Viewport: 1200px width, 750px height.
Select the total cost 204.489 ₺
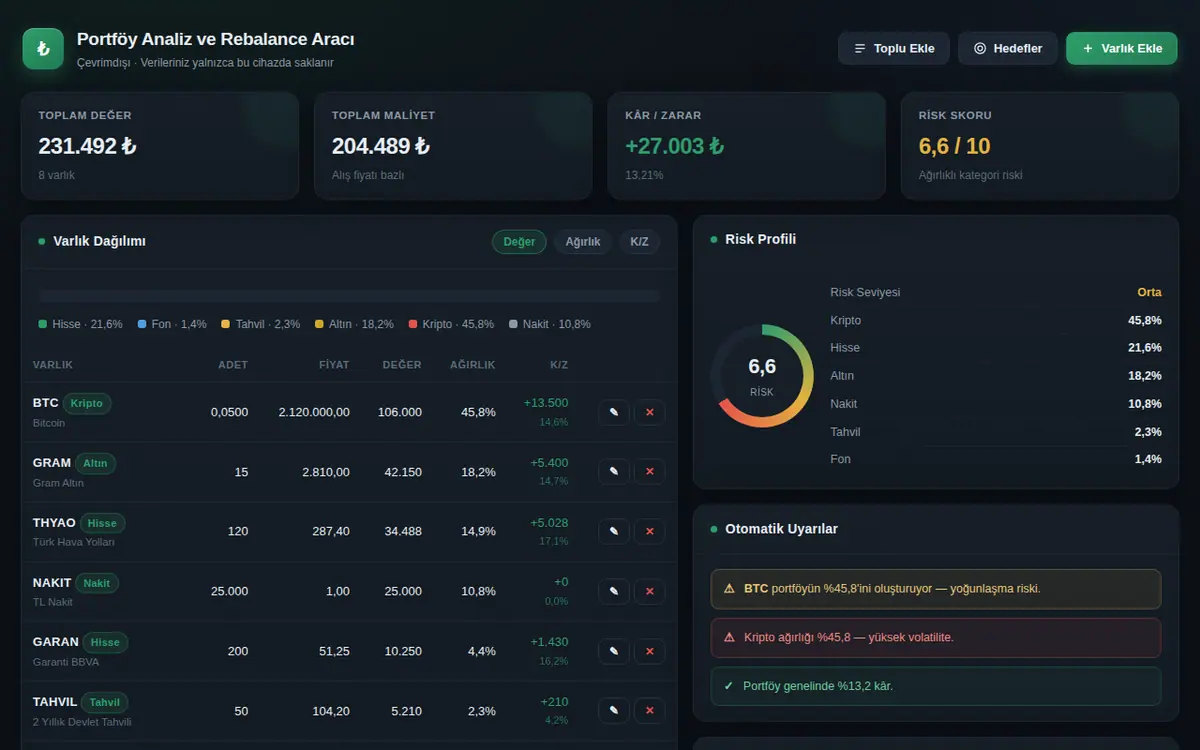381,146
